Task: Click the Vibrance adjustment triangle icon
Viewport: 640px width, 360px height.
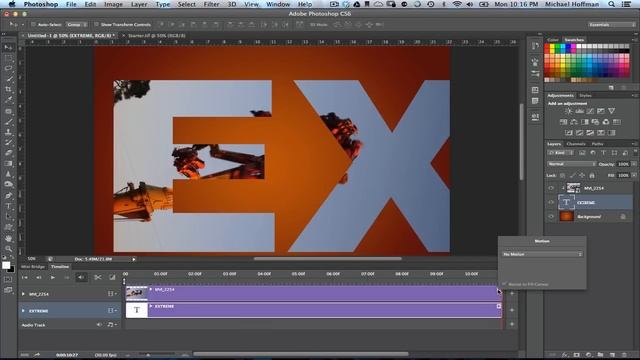Action: tap(611, 111)
